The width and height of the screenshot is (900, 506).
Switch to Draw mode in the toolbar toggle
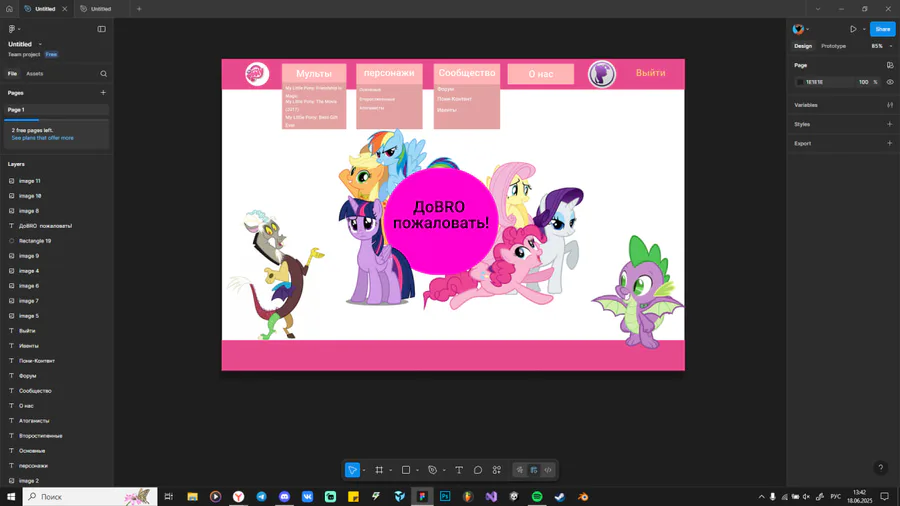pyautogui.click(x=519, y=470)
